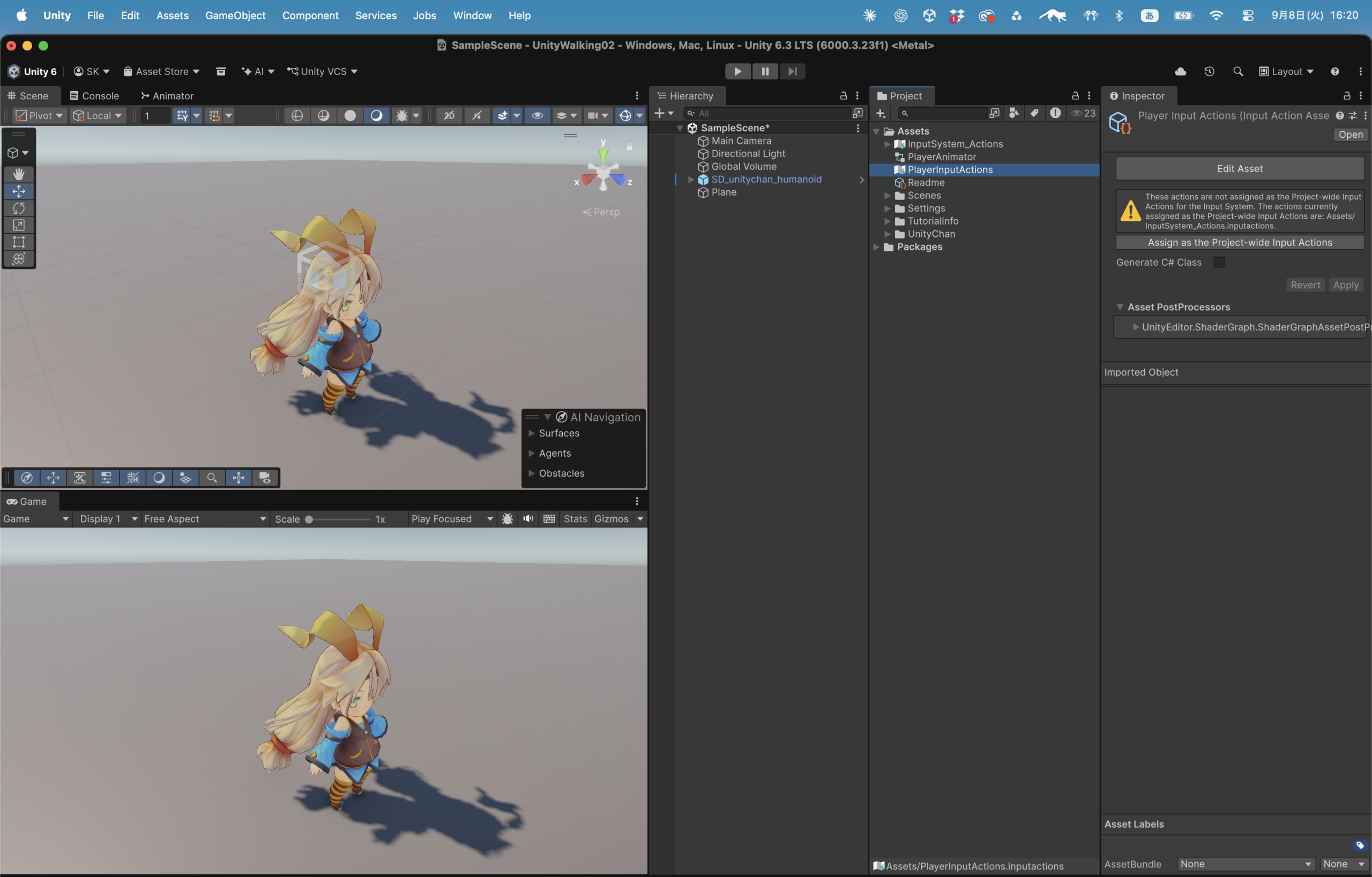Click search by label icon in Project
Screen dimensions: 1372x877
1034,113
